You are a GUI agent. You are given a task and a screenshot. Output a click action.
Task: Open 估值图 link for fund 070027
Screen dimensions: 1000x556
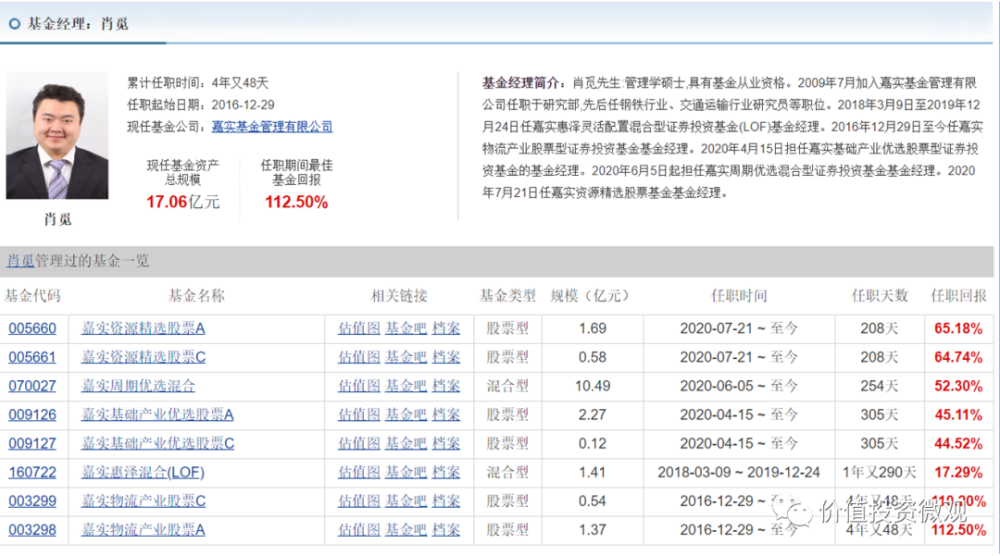(x=359, y=386)
